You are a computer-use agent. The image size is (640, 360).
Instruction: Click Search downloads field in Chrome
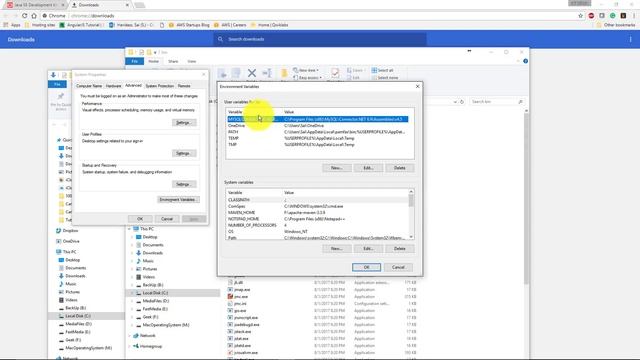[x=320, y=39]
